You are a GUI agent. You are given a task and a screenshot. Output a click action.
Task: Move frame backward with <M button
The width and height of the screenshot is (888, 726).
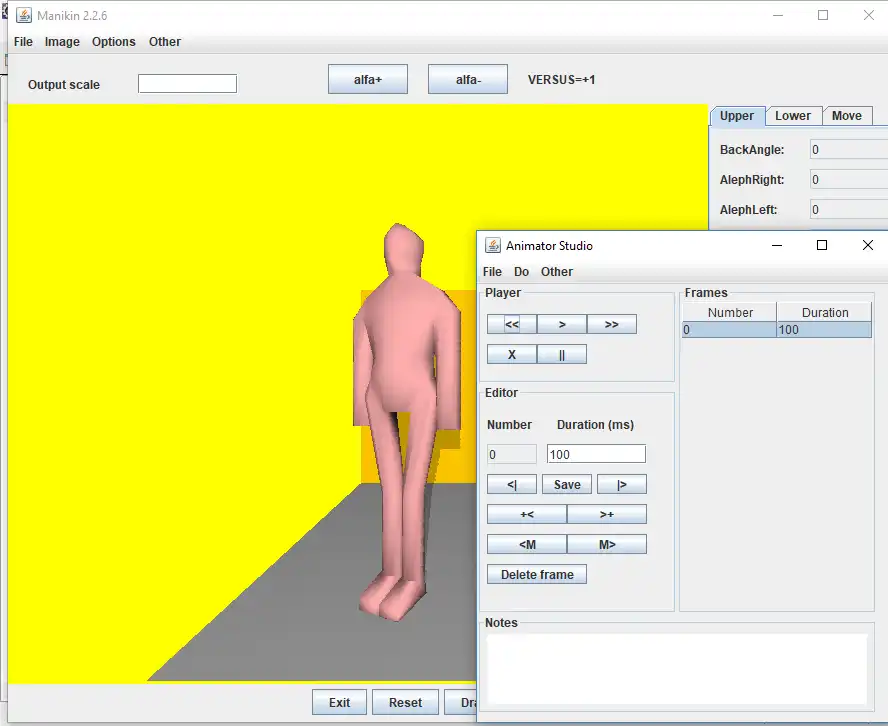point(527,544)
